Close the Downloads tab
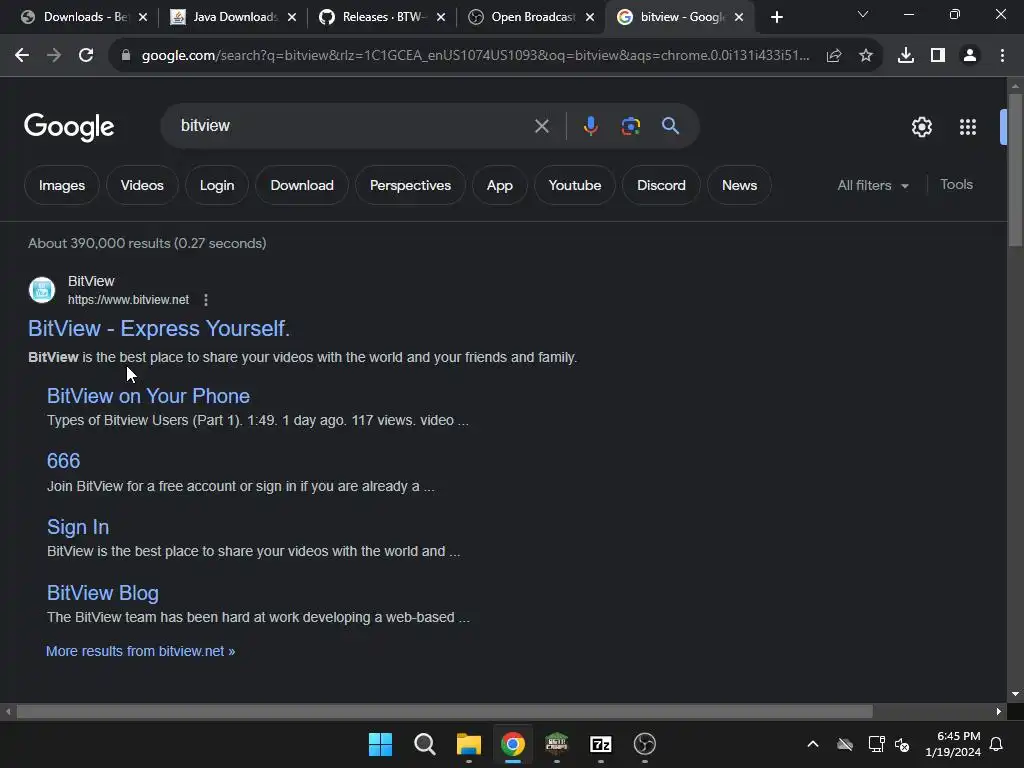1024x768 pixels. tap(143, 17)
